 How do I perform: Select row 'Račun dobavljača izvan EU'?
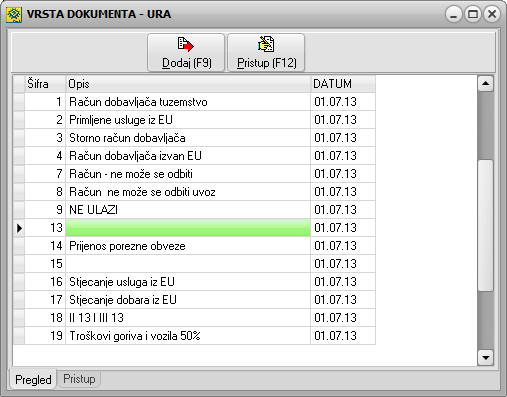coord(194,156)
